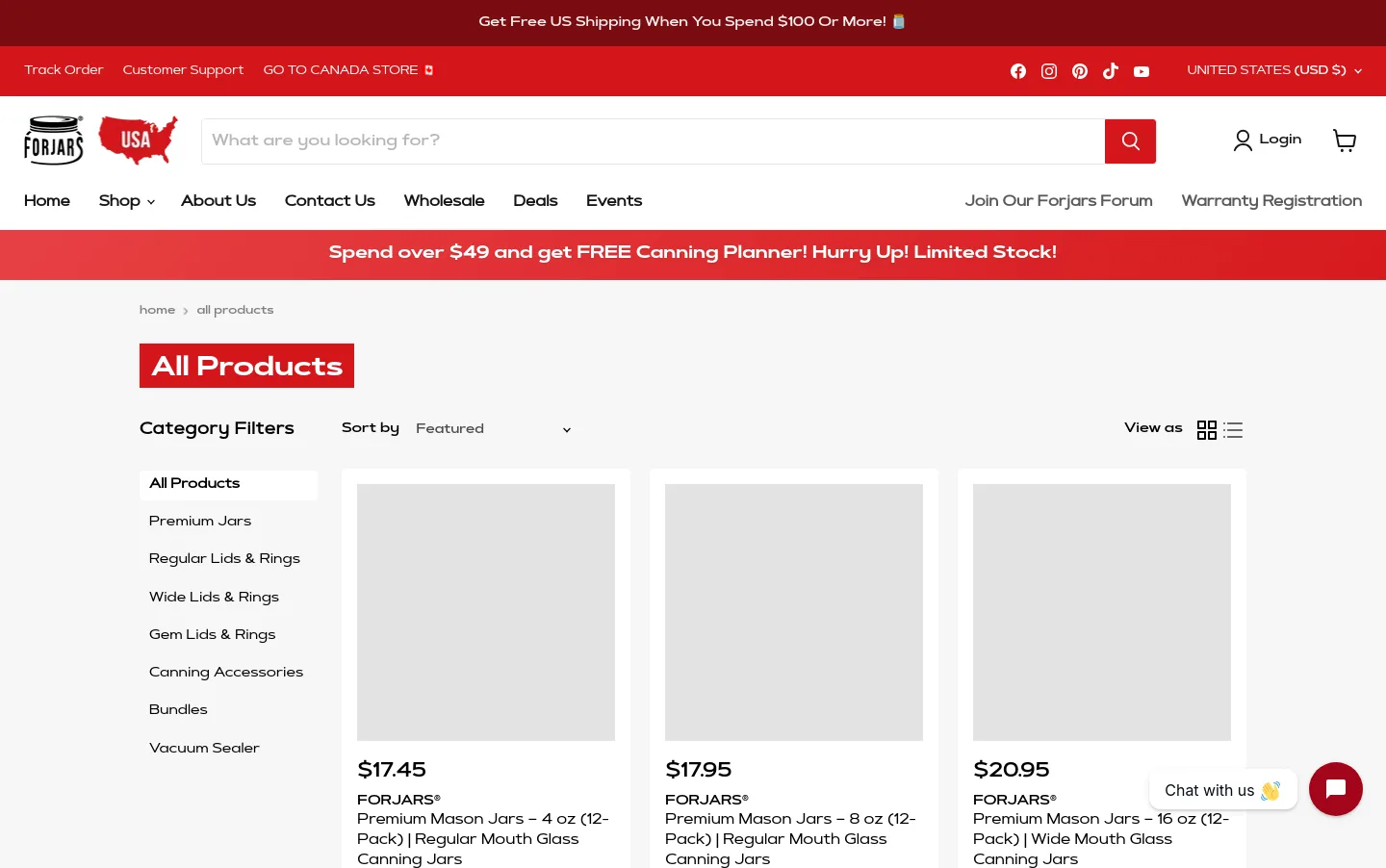The image size is (1386, 868).
Task: Open the 8 oz Mason Jars product image
Action: [794, 612]
